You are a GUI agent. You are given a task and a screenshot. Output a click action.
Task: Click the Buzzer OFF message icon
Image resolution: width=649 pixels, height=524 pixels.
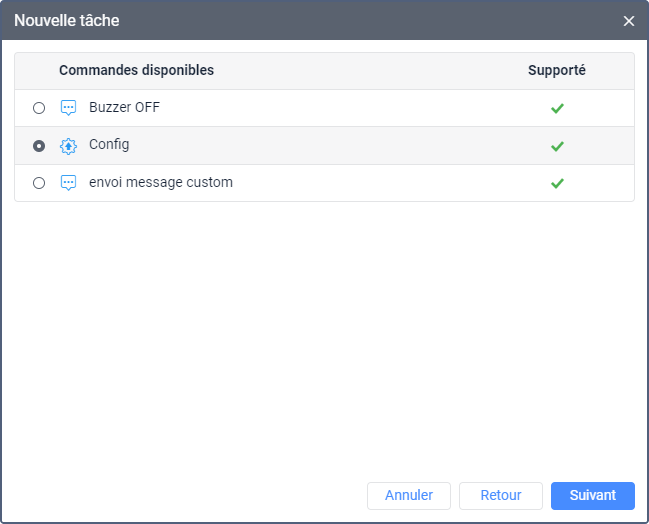tap(68, 108)
